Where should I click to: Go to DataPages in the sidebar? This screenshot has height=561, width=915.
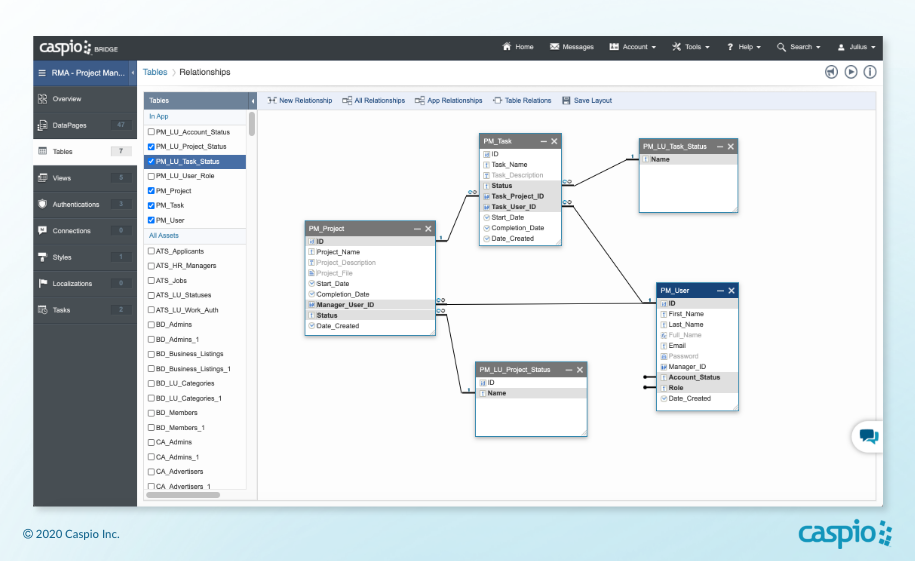click(x=68, y=125)
